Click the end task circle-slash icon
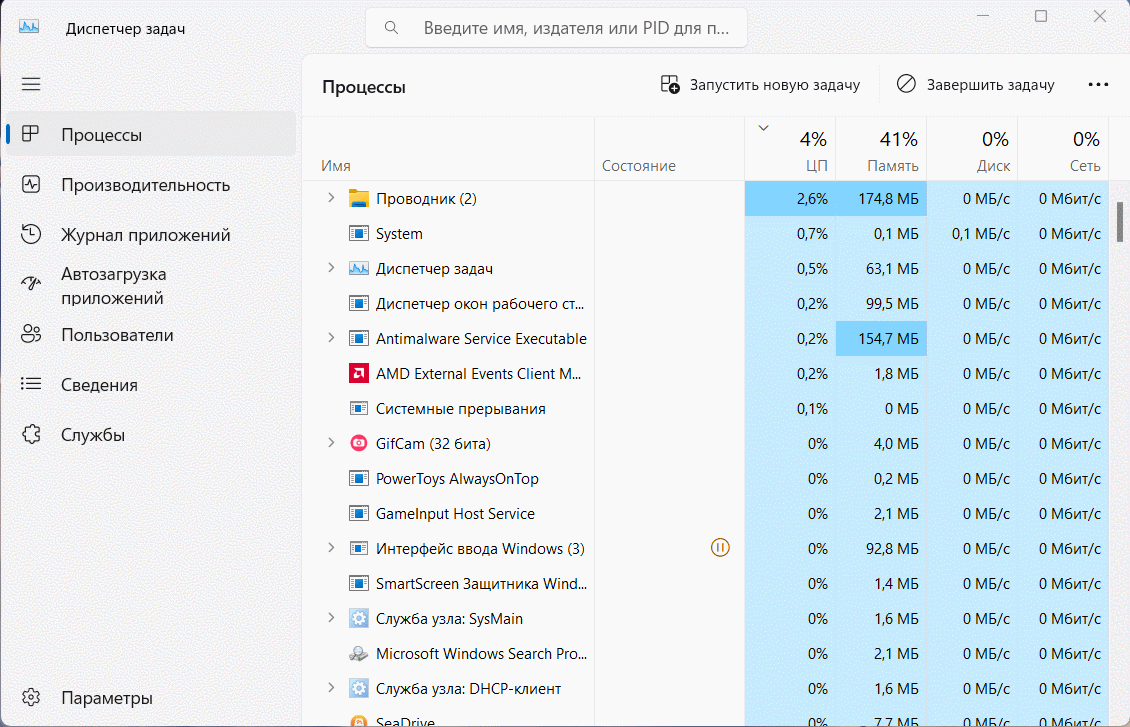 [906, 84]
